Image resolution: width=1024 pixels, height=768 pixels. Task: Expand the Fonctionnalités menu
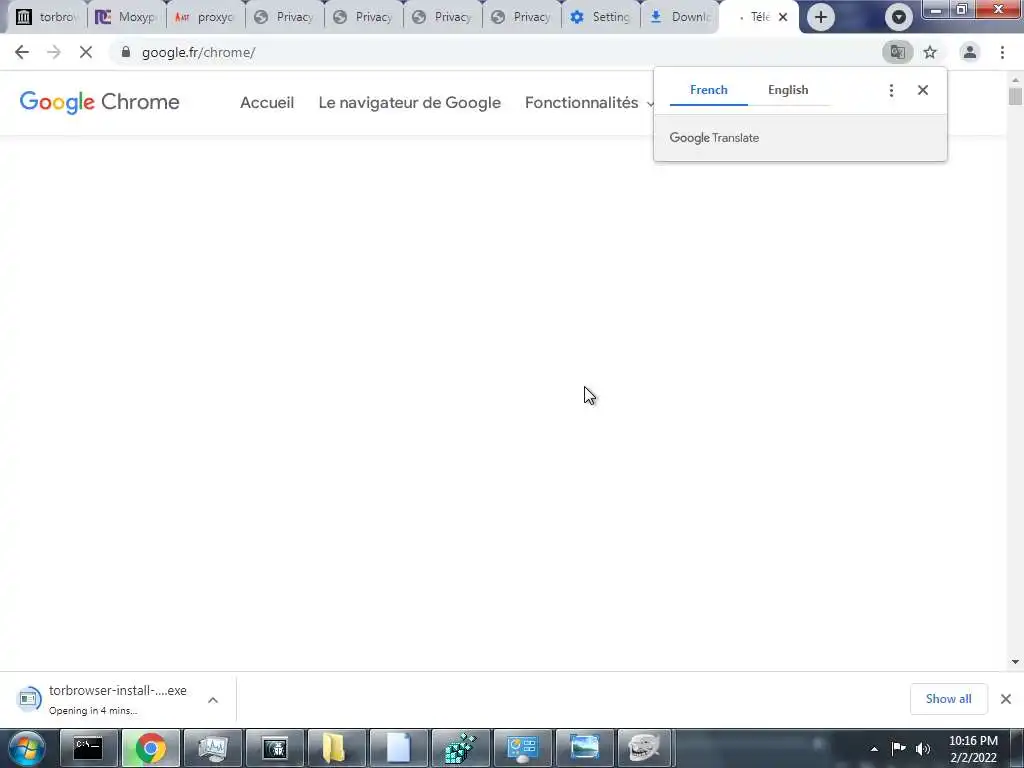coord(589,103)
